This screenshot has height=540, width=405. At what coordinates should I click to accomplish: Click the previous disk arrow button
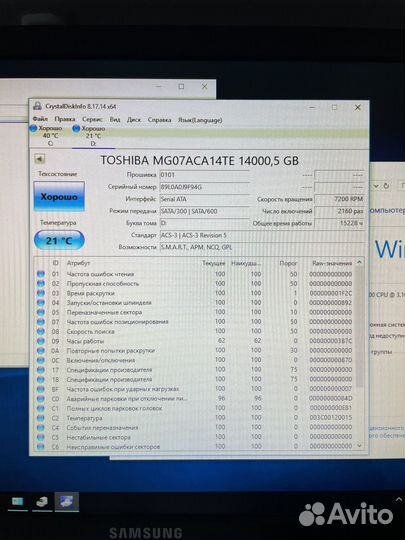tap(40, 159)
